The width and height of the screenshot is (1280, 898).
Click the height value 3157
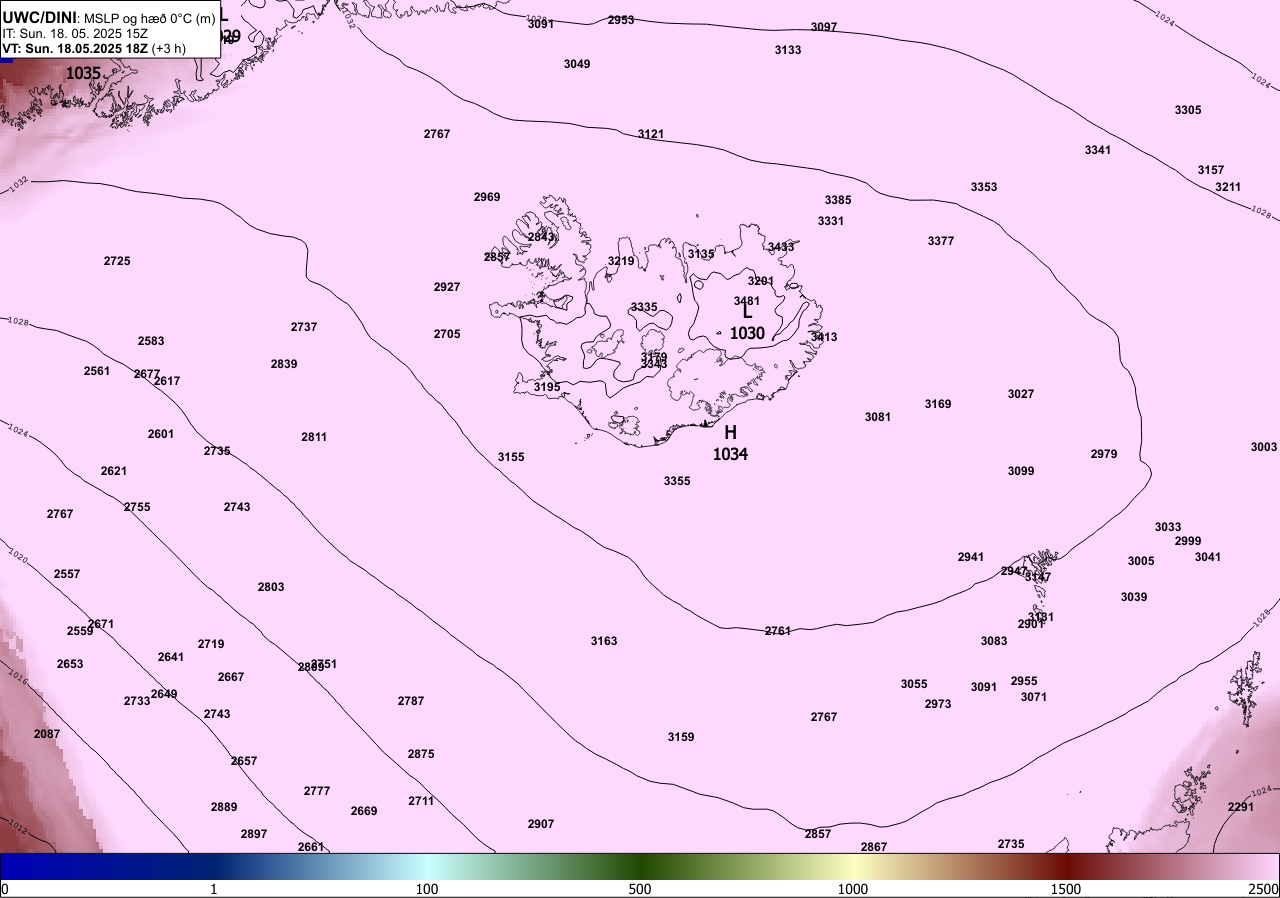click(1211, 170)
